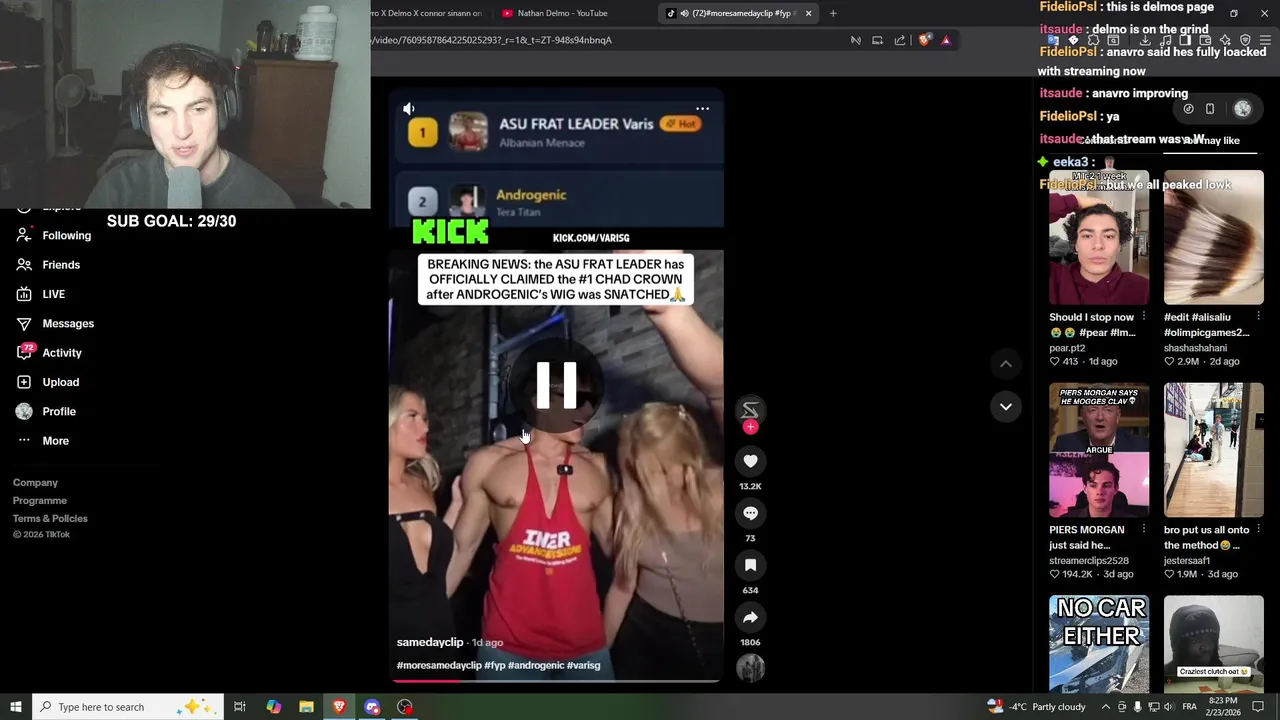
Task: Open the pear.pt2 creator name
Action: pos(1067,348)
